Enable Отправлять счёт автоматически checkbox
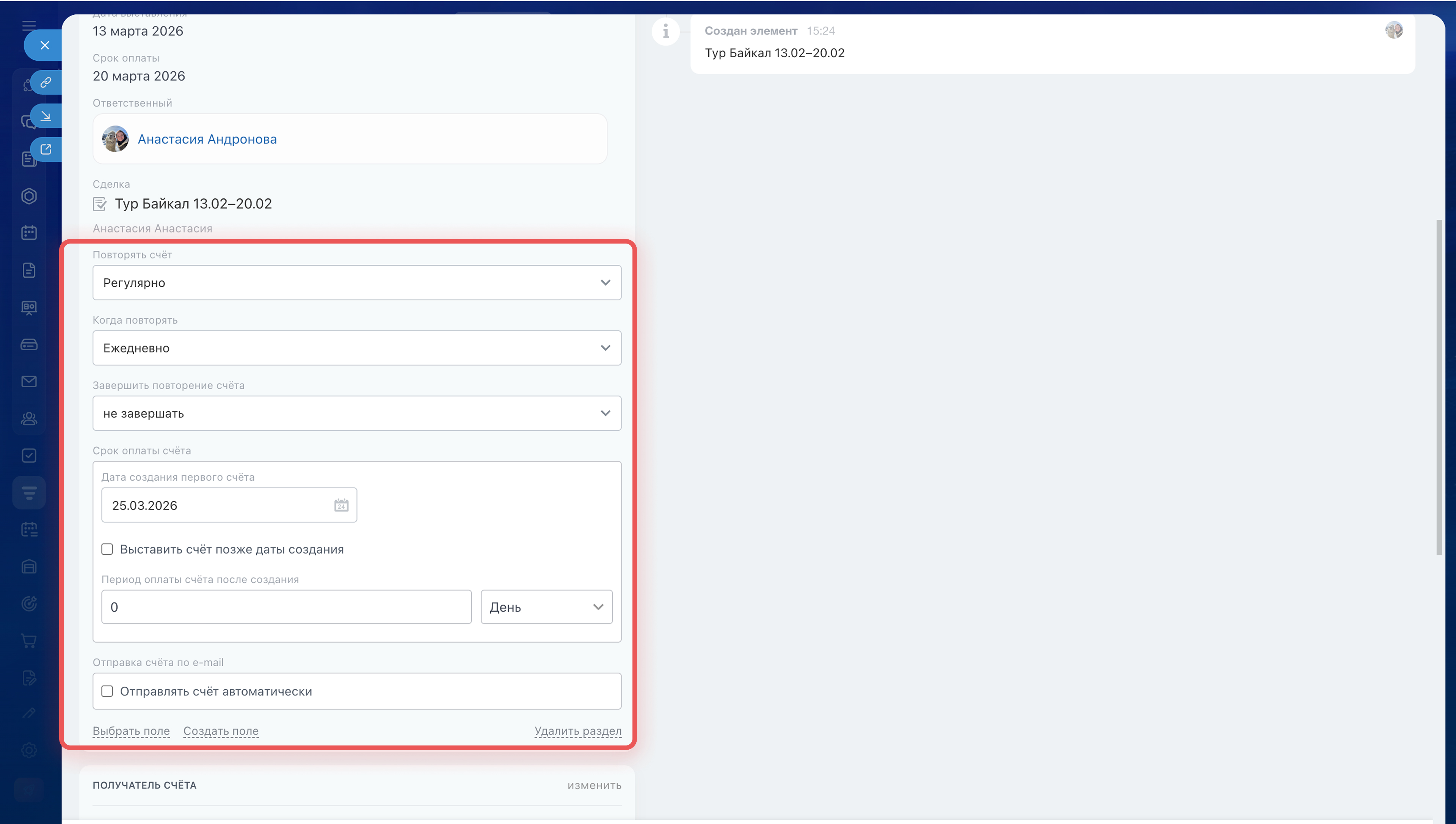The height and width of the screenshot is (824, 1456). pyautogui.click(x=107, y=692)
